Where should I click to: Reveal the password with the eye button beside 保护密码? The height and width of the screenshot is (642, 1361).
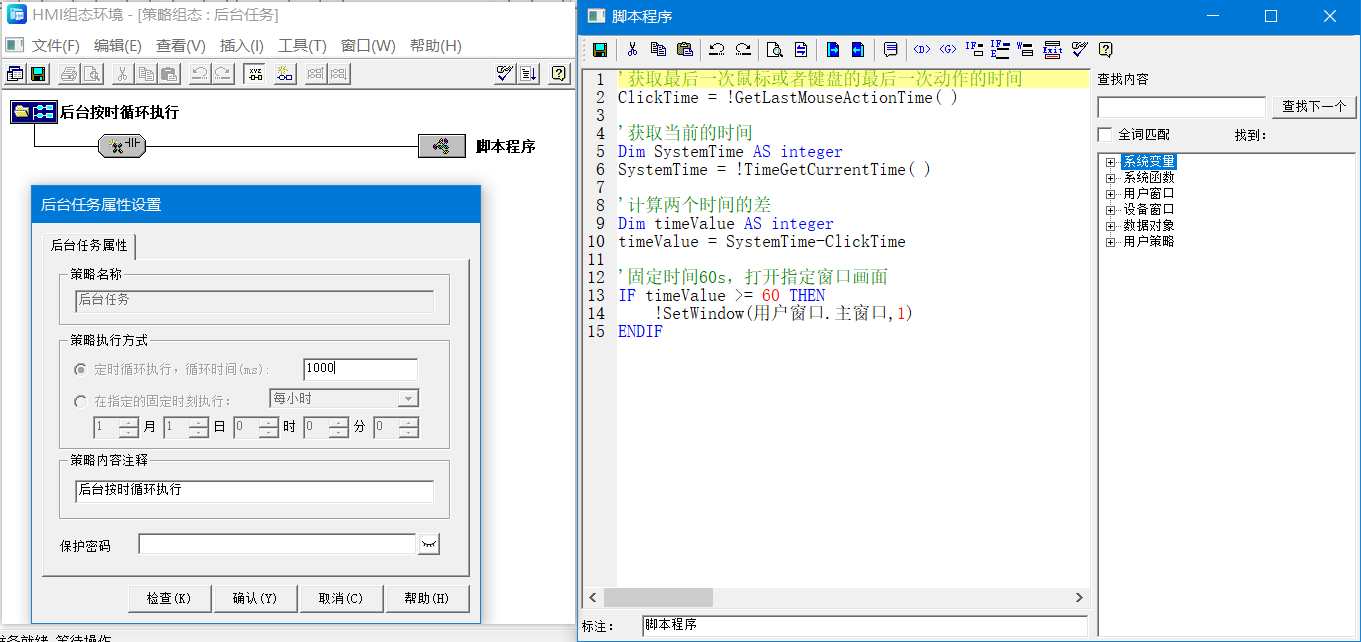(429, 544)
